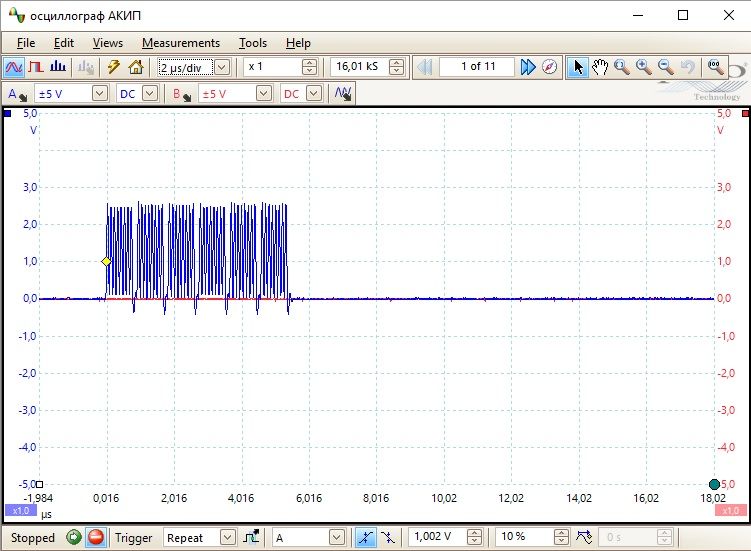The image size is (751, 551).
Task: Select the arrow pointer tool
Action: pos(578,67)
